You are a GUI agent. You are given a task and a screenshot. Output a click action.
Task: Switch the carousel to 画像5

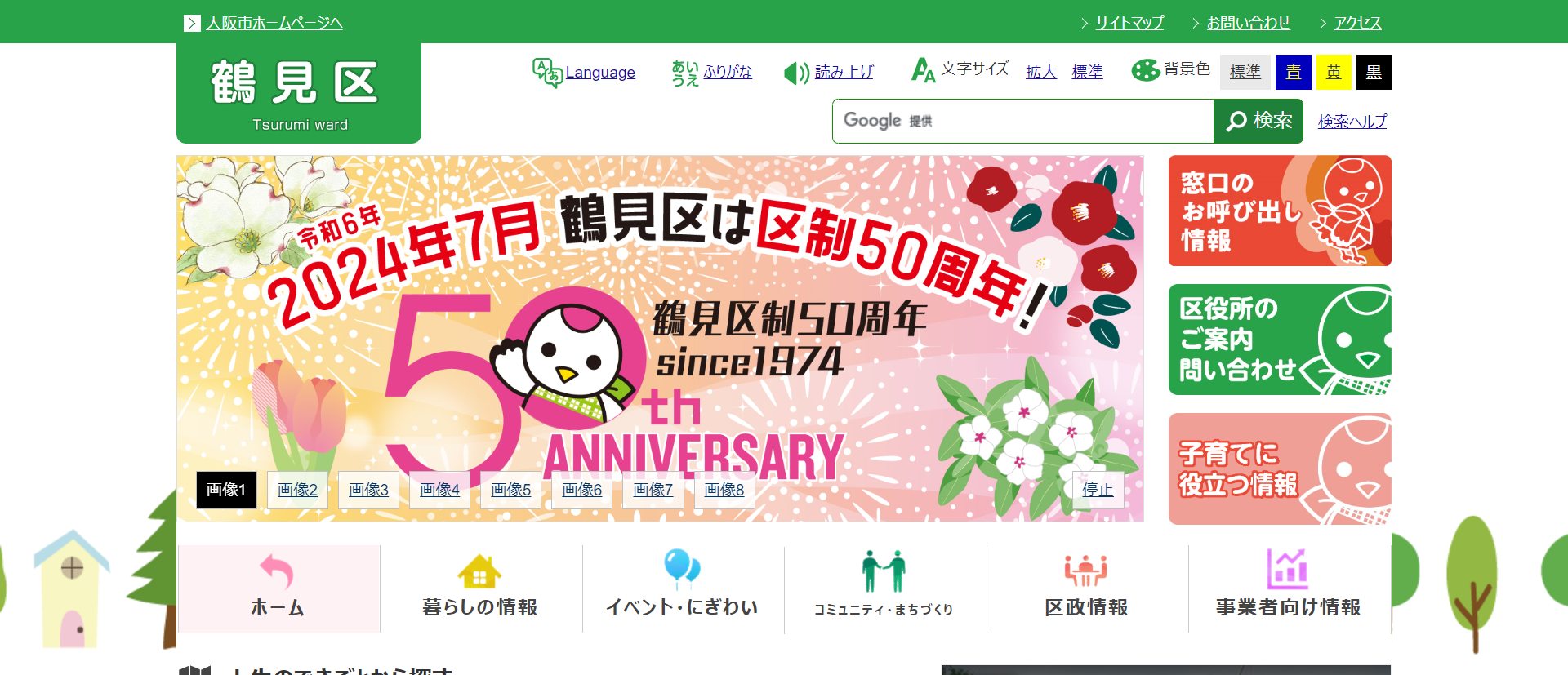[x=510, y=490]
